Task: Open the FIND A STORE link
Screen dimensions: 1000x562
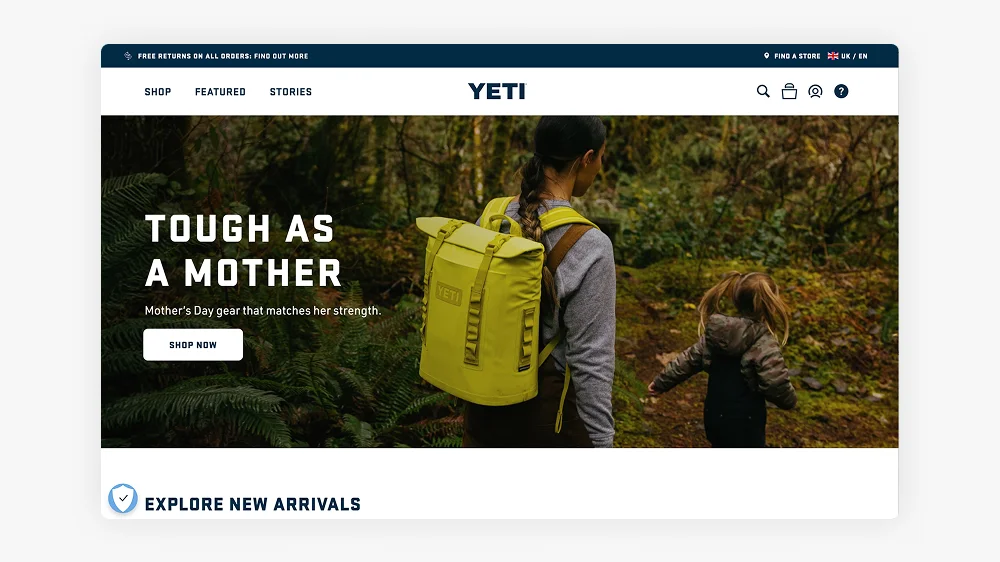Action: (797, 56)
